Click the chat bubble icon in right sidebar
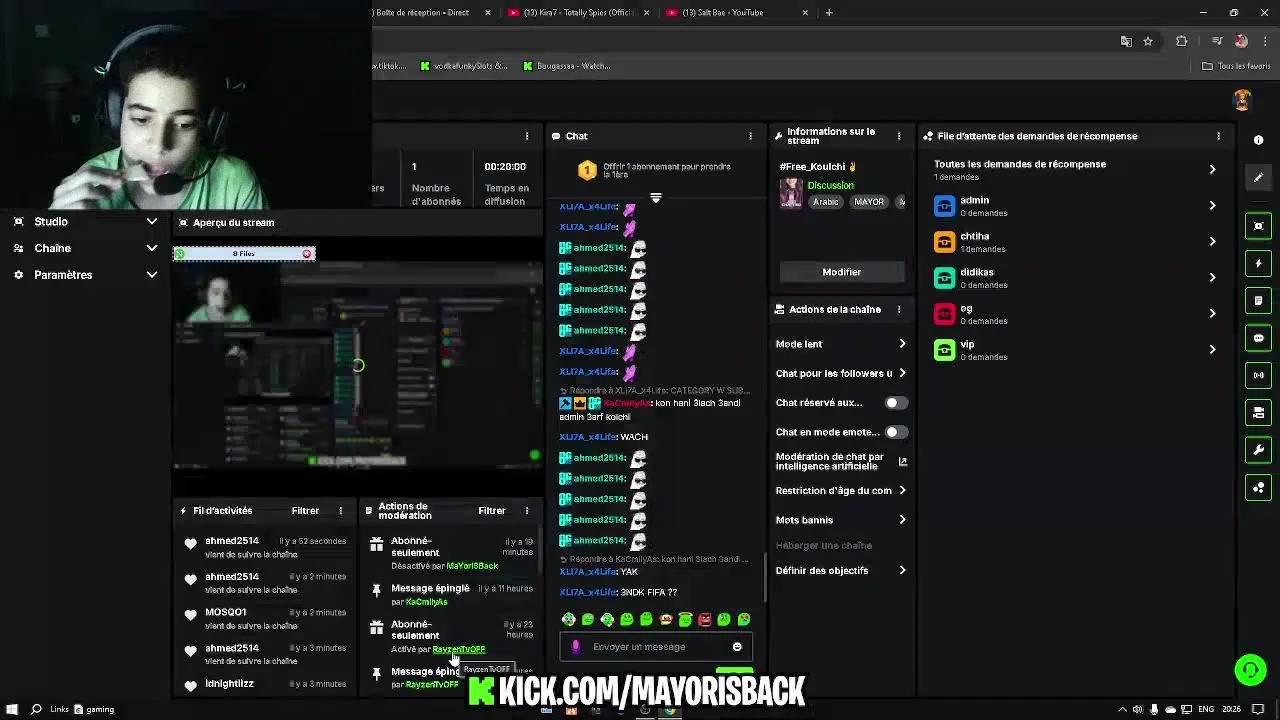The height and width of the screenshot is (720, 1280). 1258,338
